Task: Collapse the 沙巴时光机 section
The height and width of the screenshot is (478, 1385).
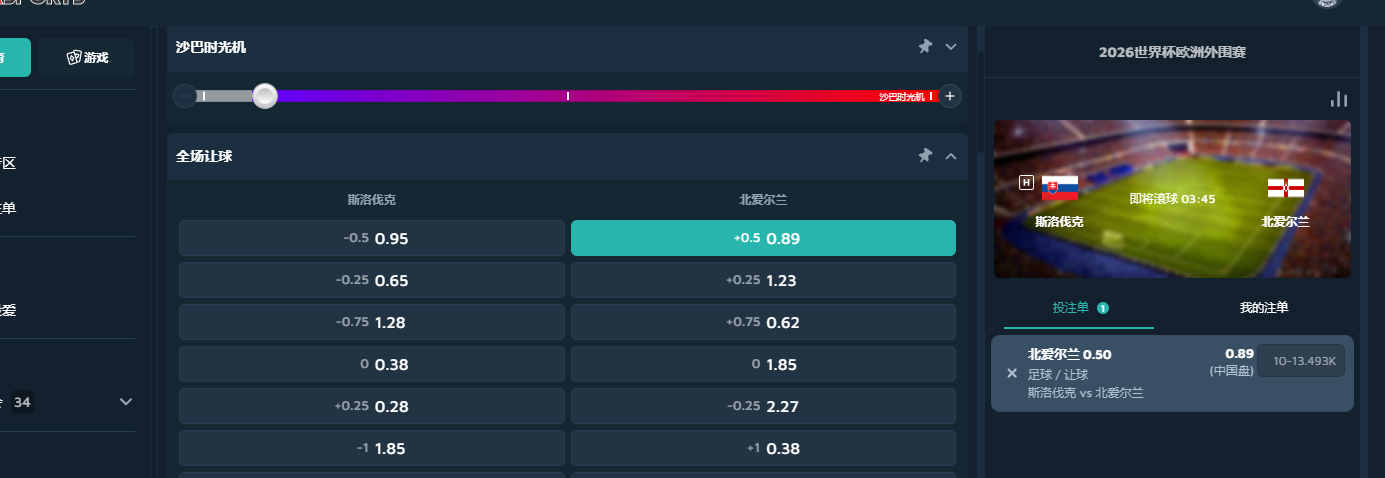Action: [x=951, y=46]
